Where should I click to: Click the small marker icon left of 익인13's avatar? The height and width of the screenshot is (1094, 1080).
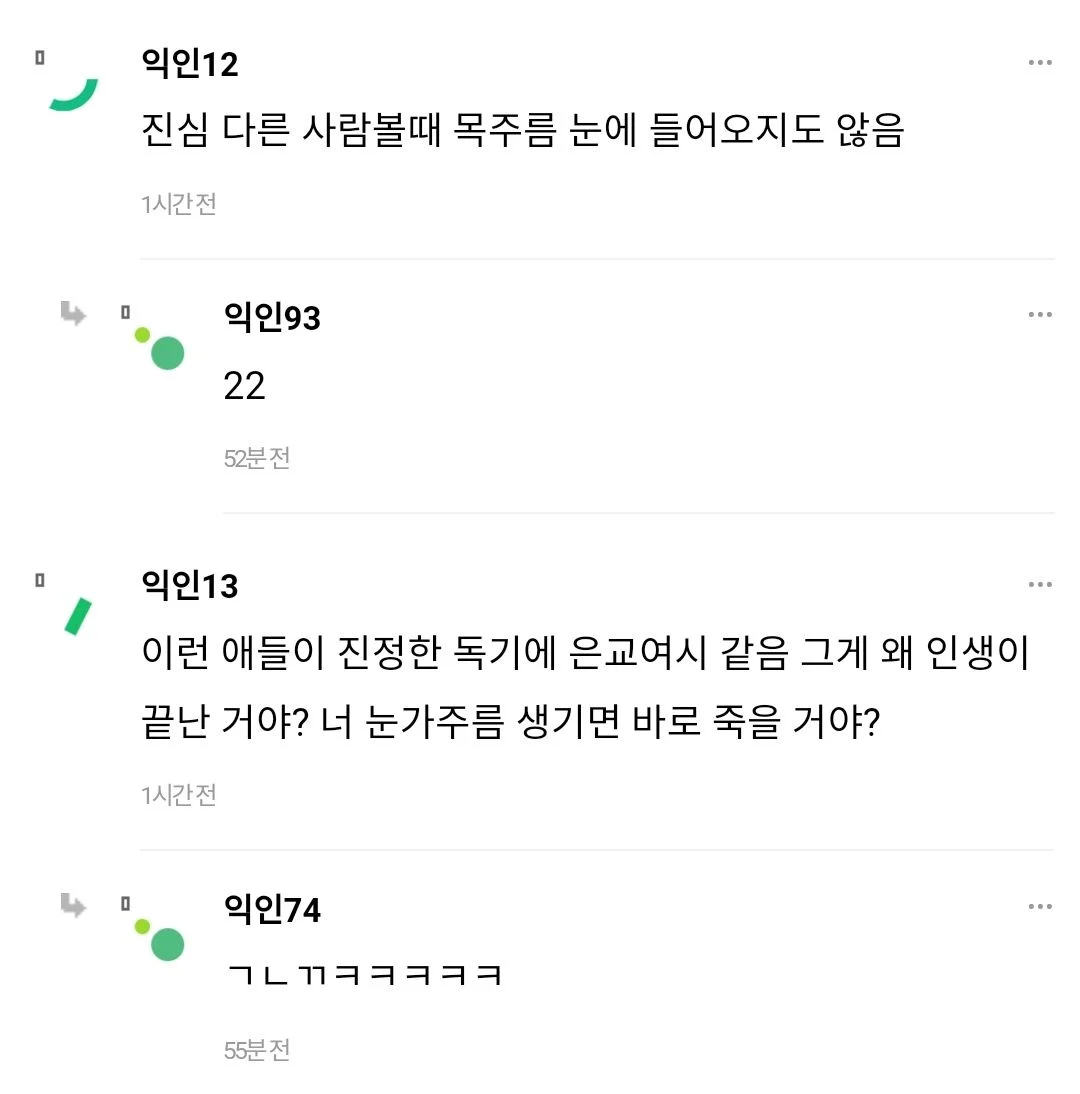click(40, 580)
